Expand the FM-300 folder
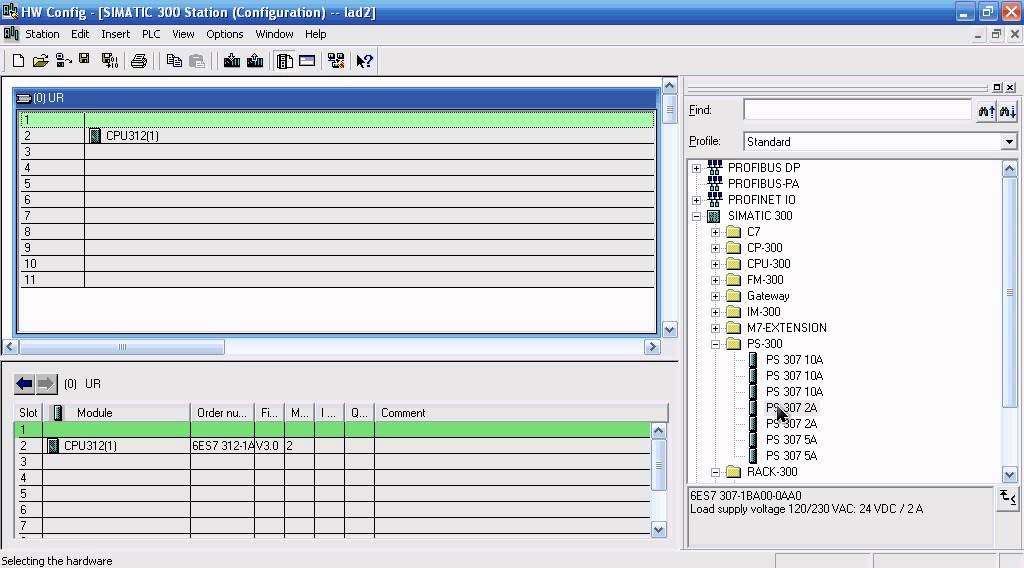 (715, 280)
